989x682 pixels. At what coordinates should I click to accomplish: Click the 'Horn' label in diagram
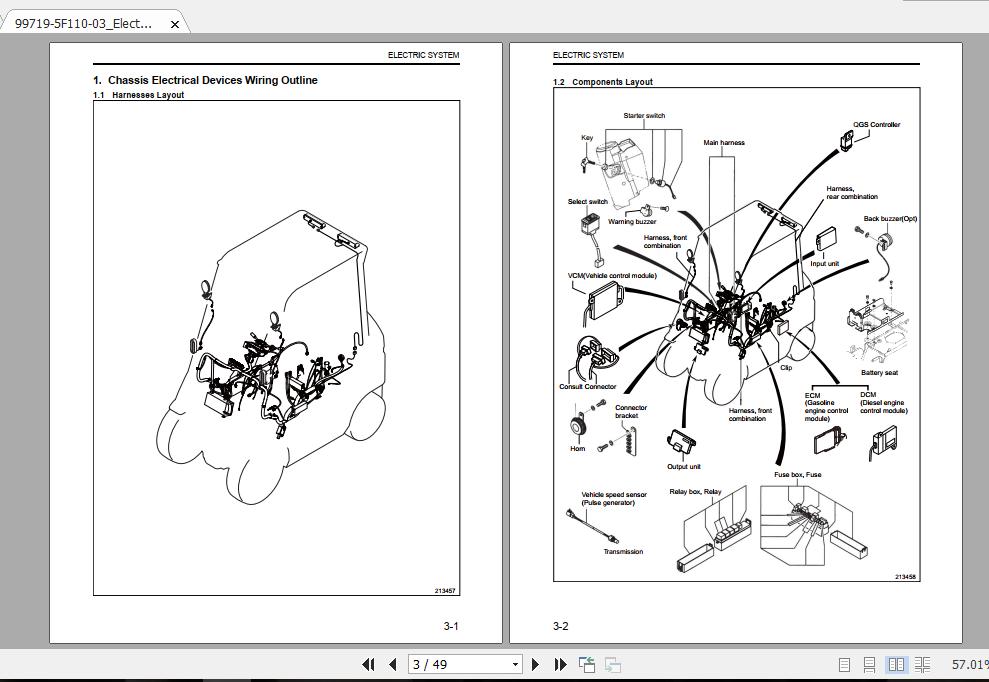coord(577,449)
